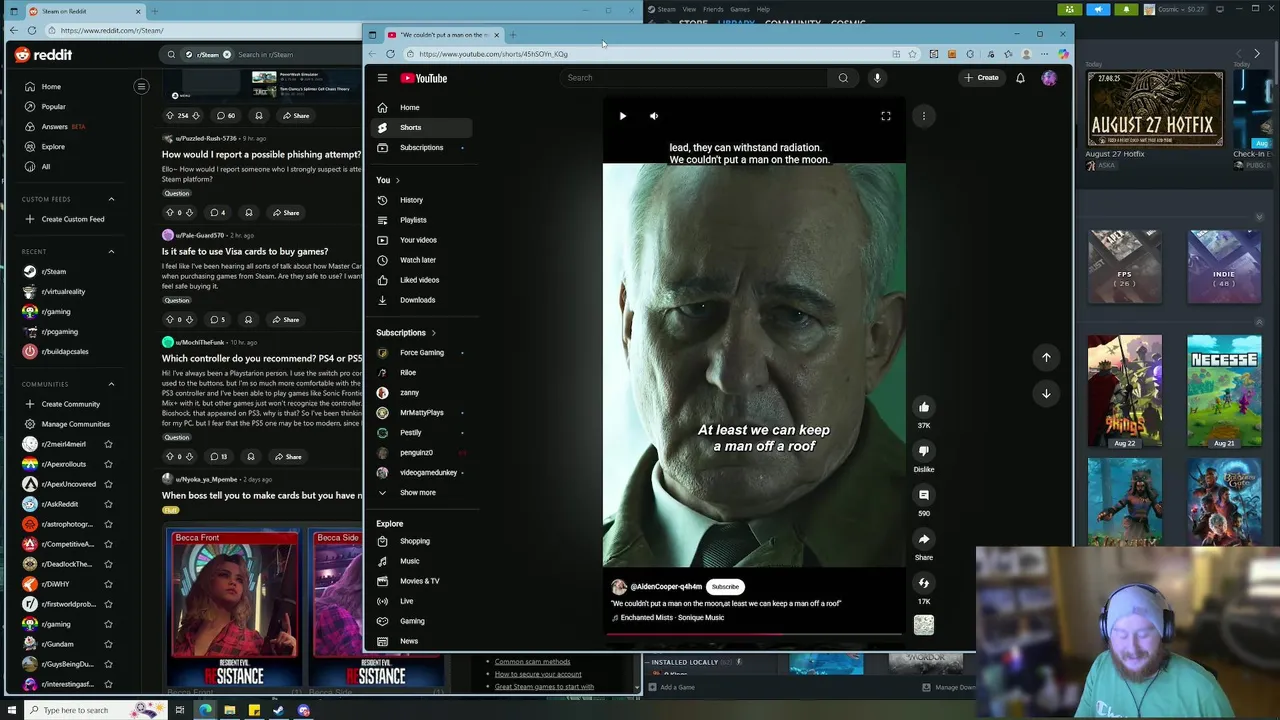Remove the r/Steam search filter chip
The width and height of the screenshot is (1280, 720).
pos(227,55)
